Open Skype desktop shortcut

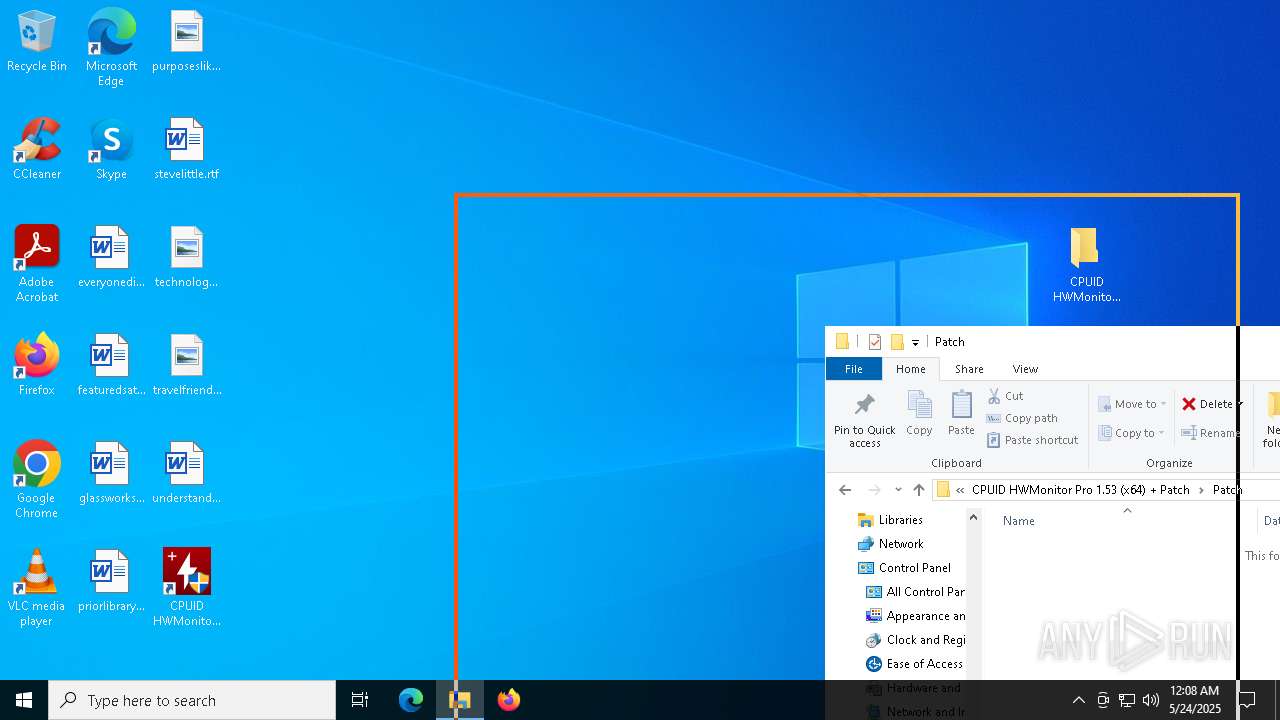pyautogui.click(x=111, y=150)
